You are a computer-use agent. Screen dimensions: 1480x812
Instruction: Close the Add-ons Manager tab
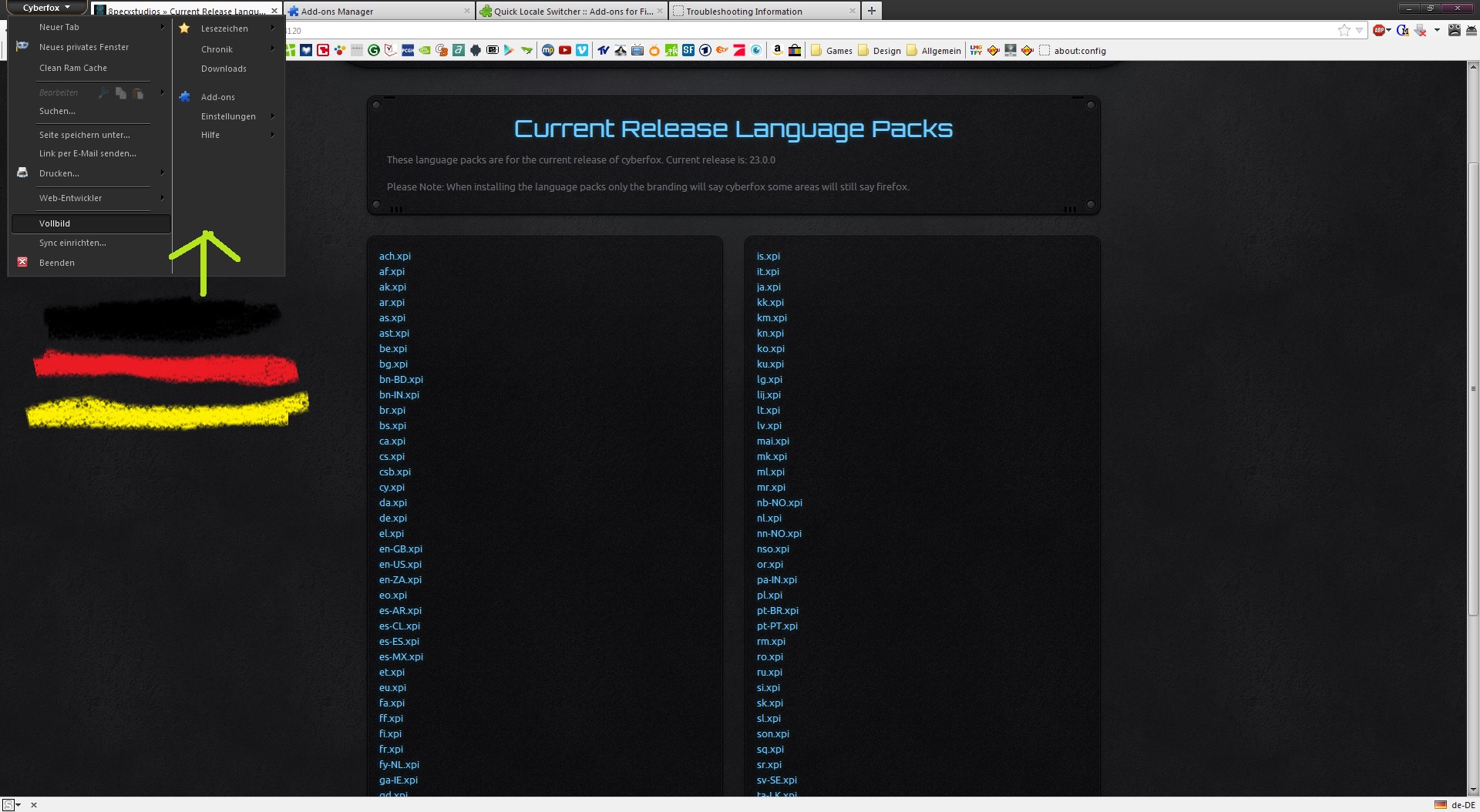point(467,11)
